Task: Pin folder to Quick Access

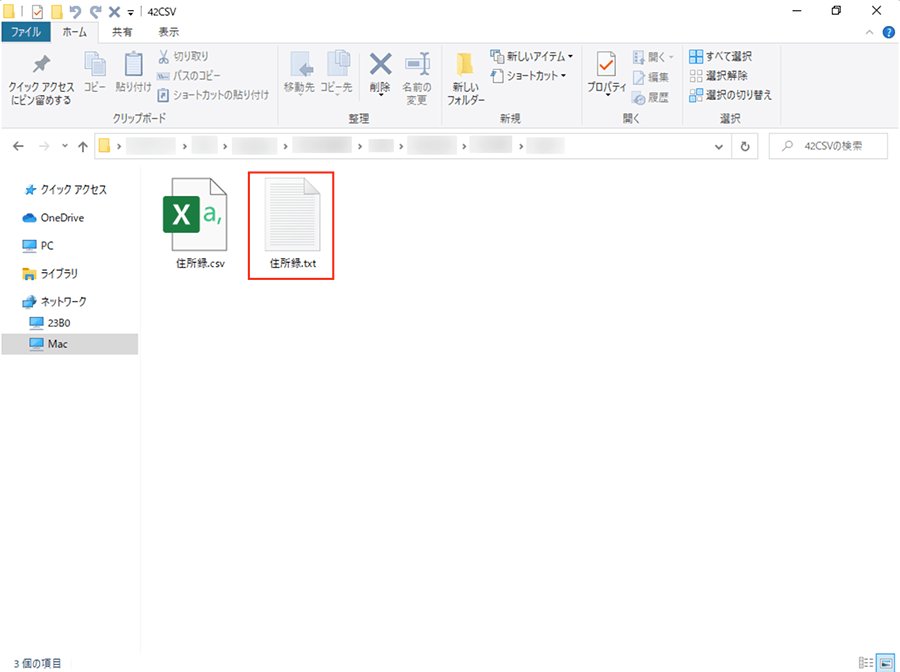Action: 41,79
